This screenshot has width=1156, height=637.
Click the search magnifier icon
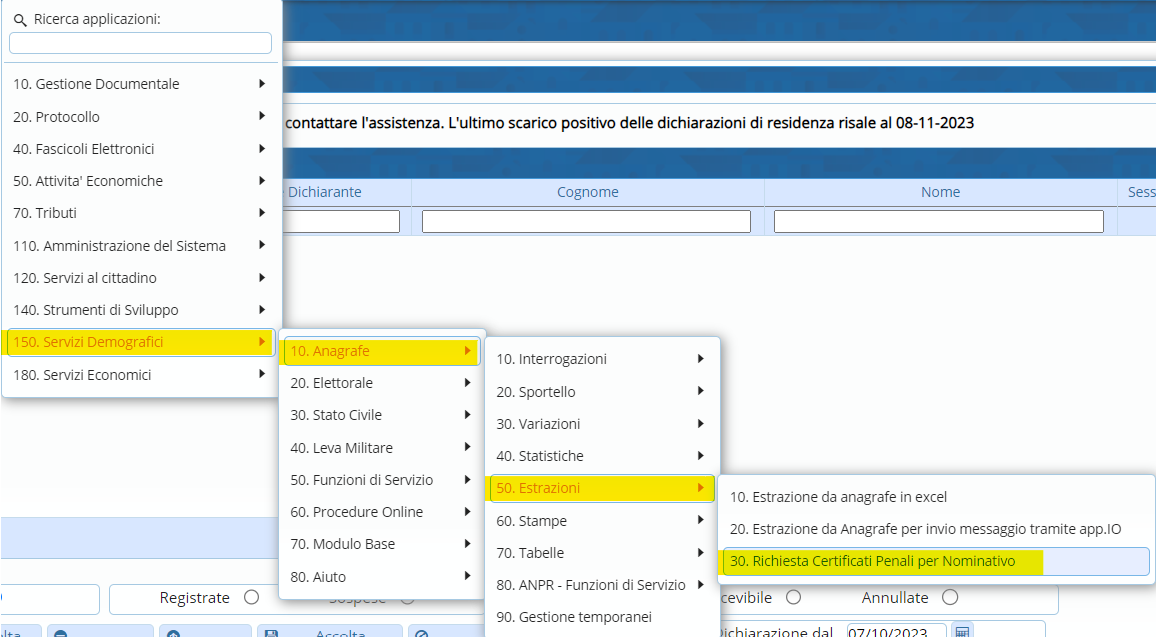click(20, 20)
